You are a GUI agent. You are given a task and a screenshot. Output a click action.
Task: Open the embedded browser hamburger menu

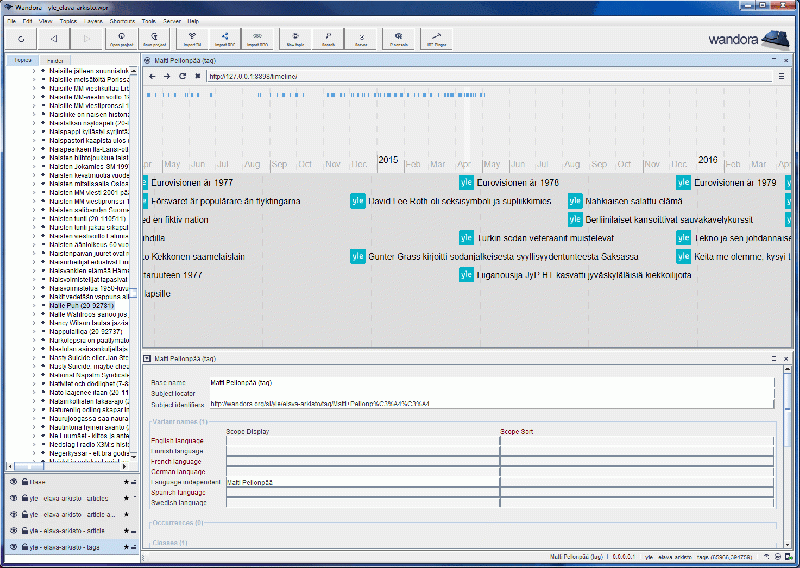click(x=781, y=76)
